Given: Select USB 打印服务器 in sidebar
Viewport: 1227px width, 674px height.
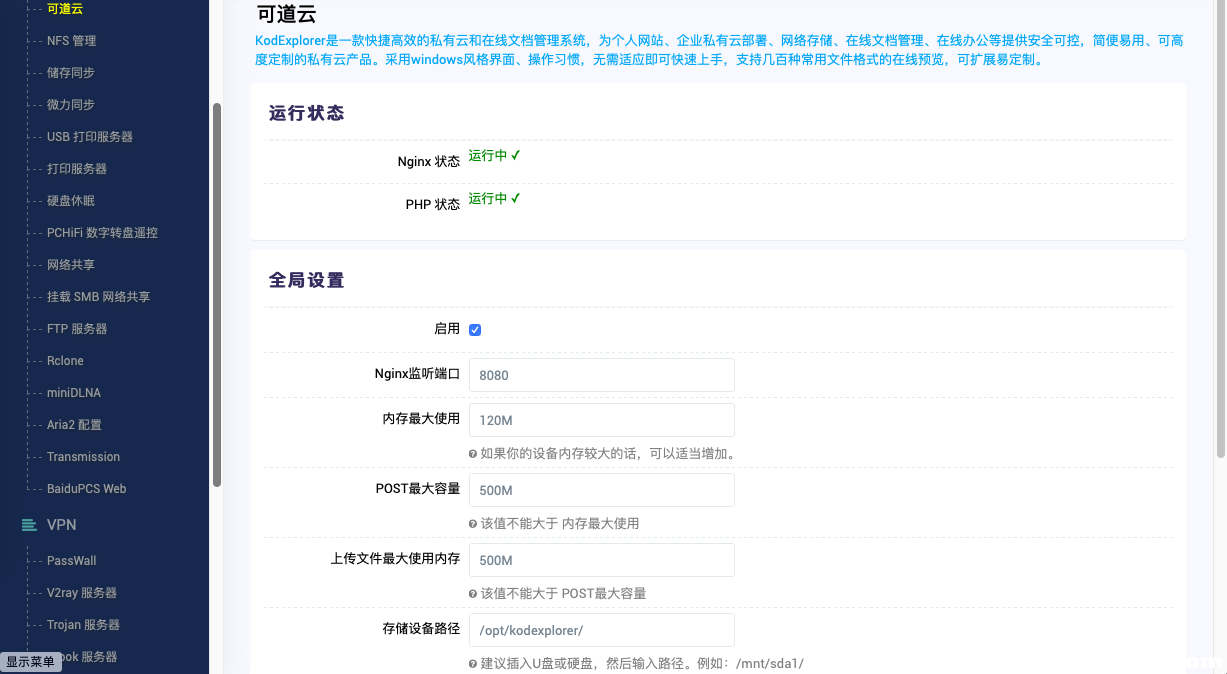Looking at the screenshot, I should (89, 137).
